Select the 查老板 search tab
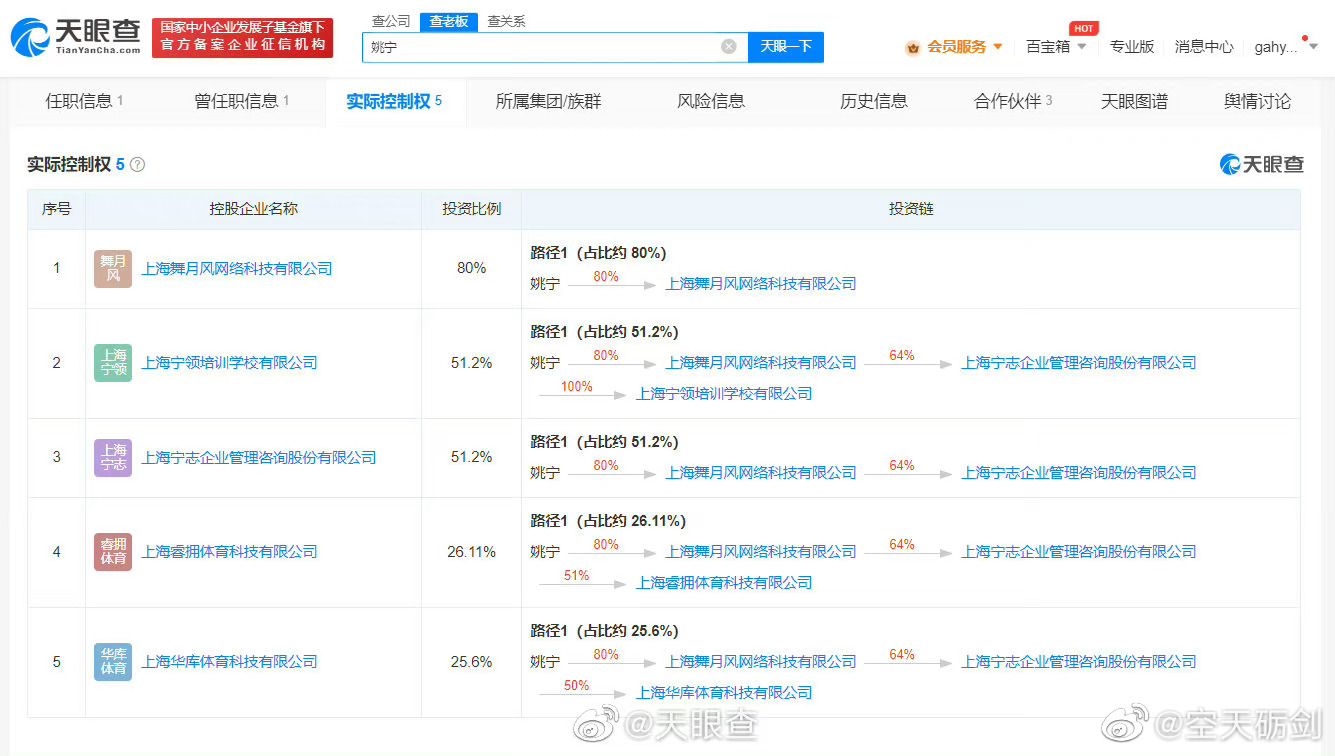The image size is (1335, 756). point(449,21)
